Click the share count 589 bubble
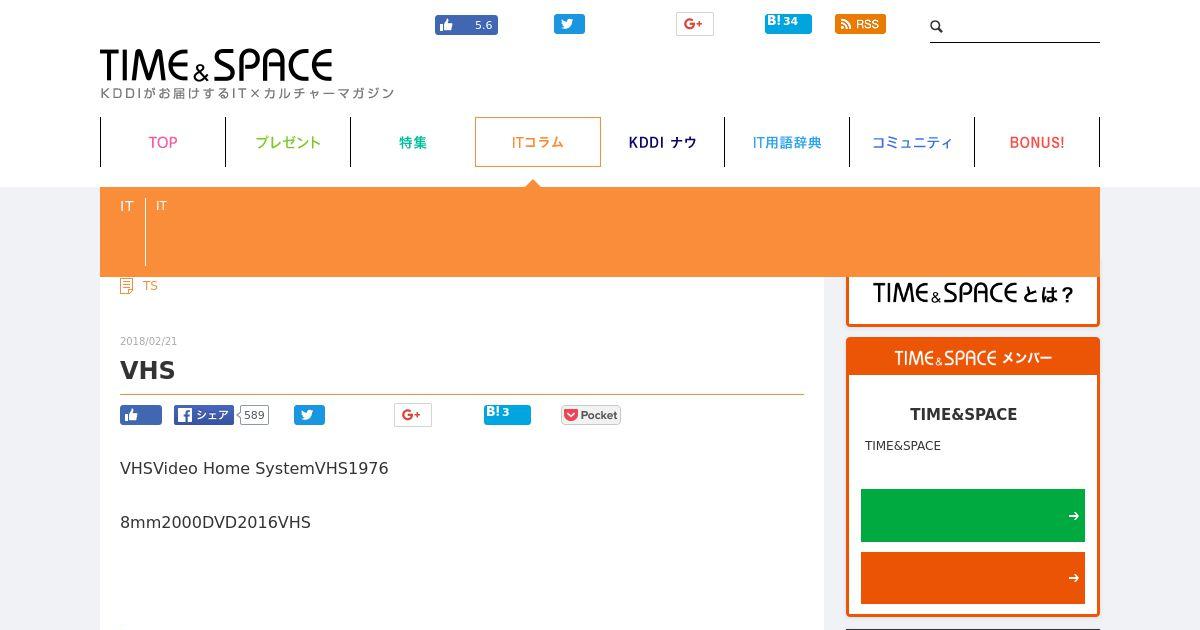This screenshot has width=1200, height=630. click(x=254, y=415)
